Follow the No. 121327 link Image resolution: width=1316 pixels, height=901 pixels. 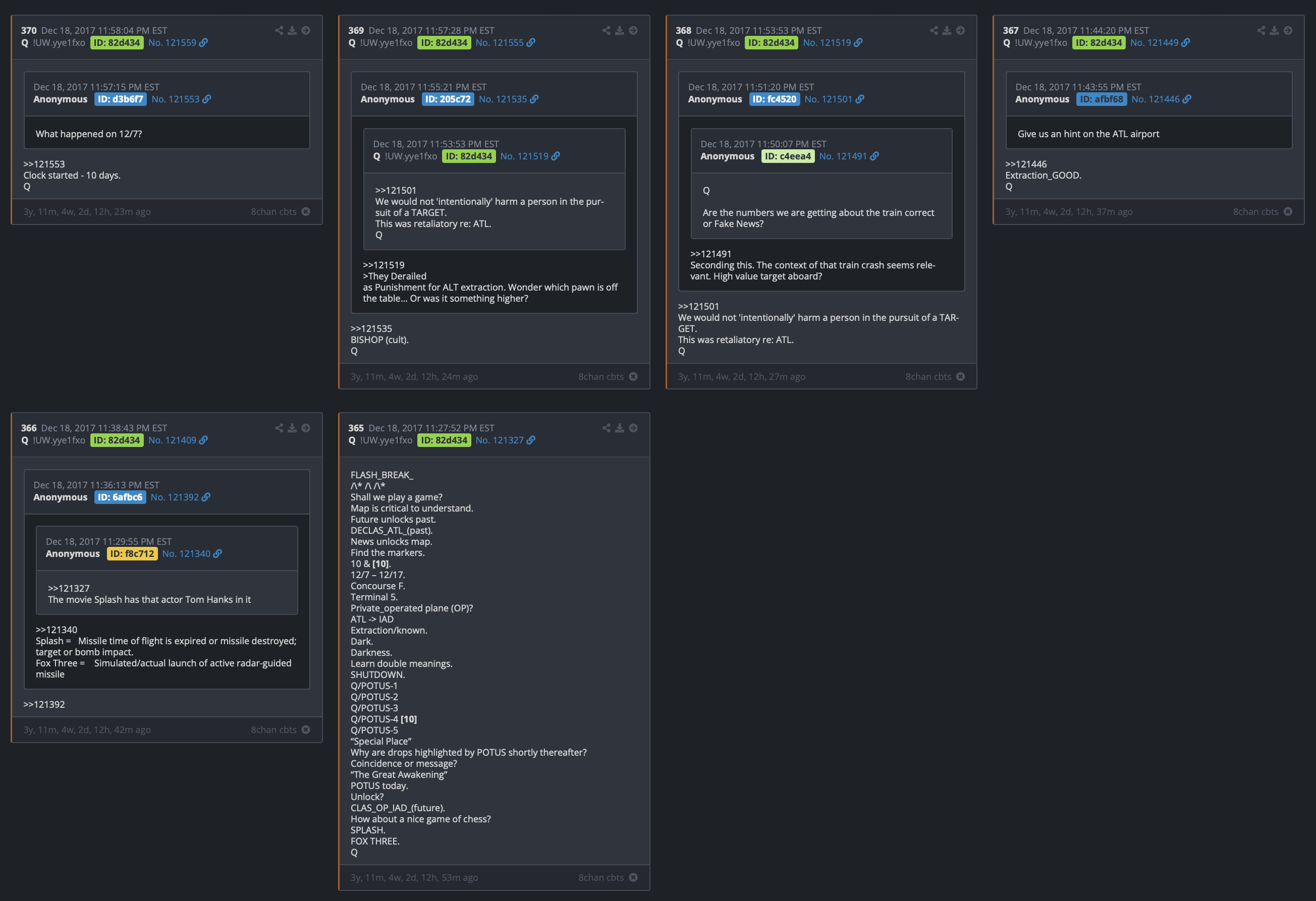[505, 440]
